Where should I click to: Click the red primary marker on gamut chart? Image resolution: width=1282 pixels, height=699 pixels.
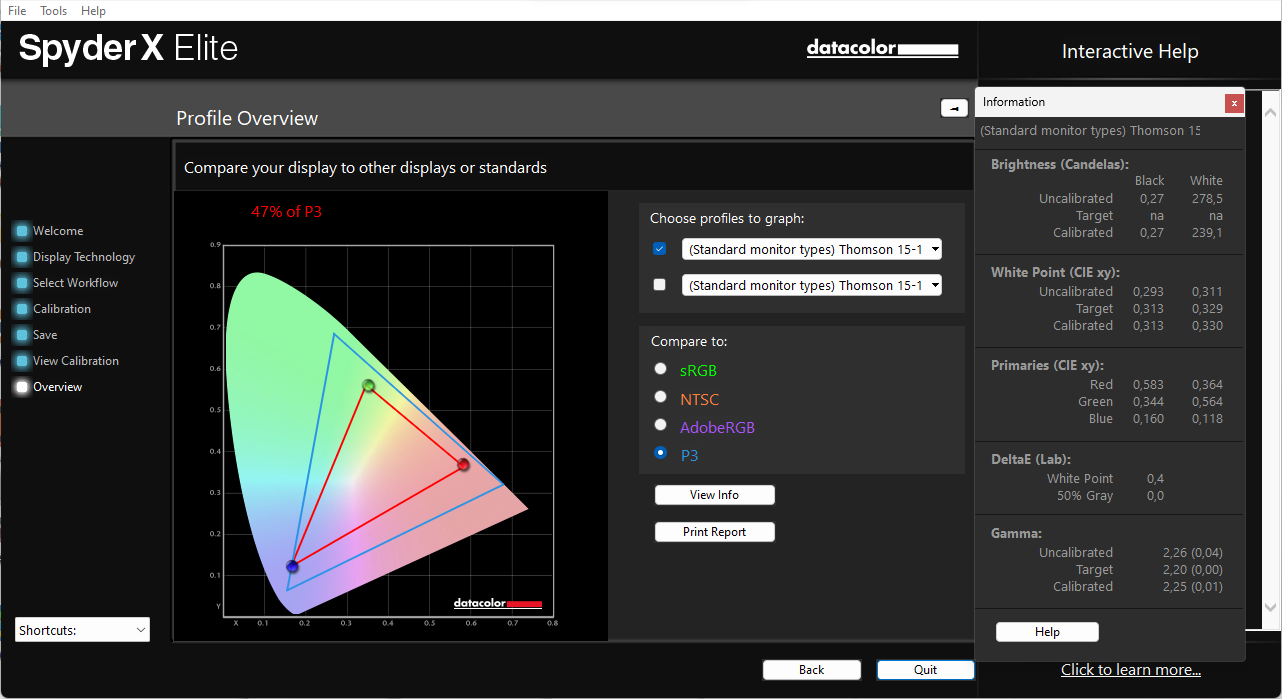point(463,465)
